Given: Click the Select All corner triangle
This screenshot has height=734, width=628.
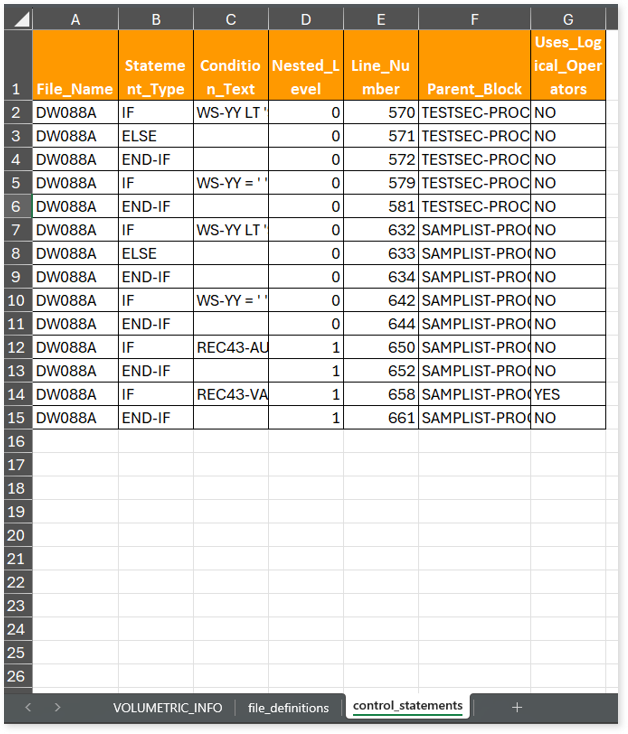Looking at the screenshot, I should (18, 19).
